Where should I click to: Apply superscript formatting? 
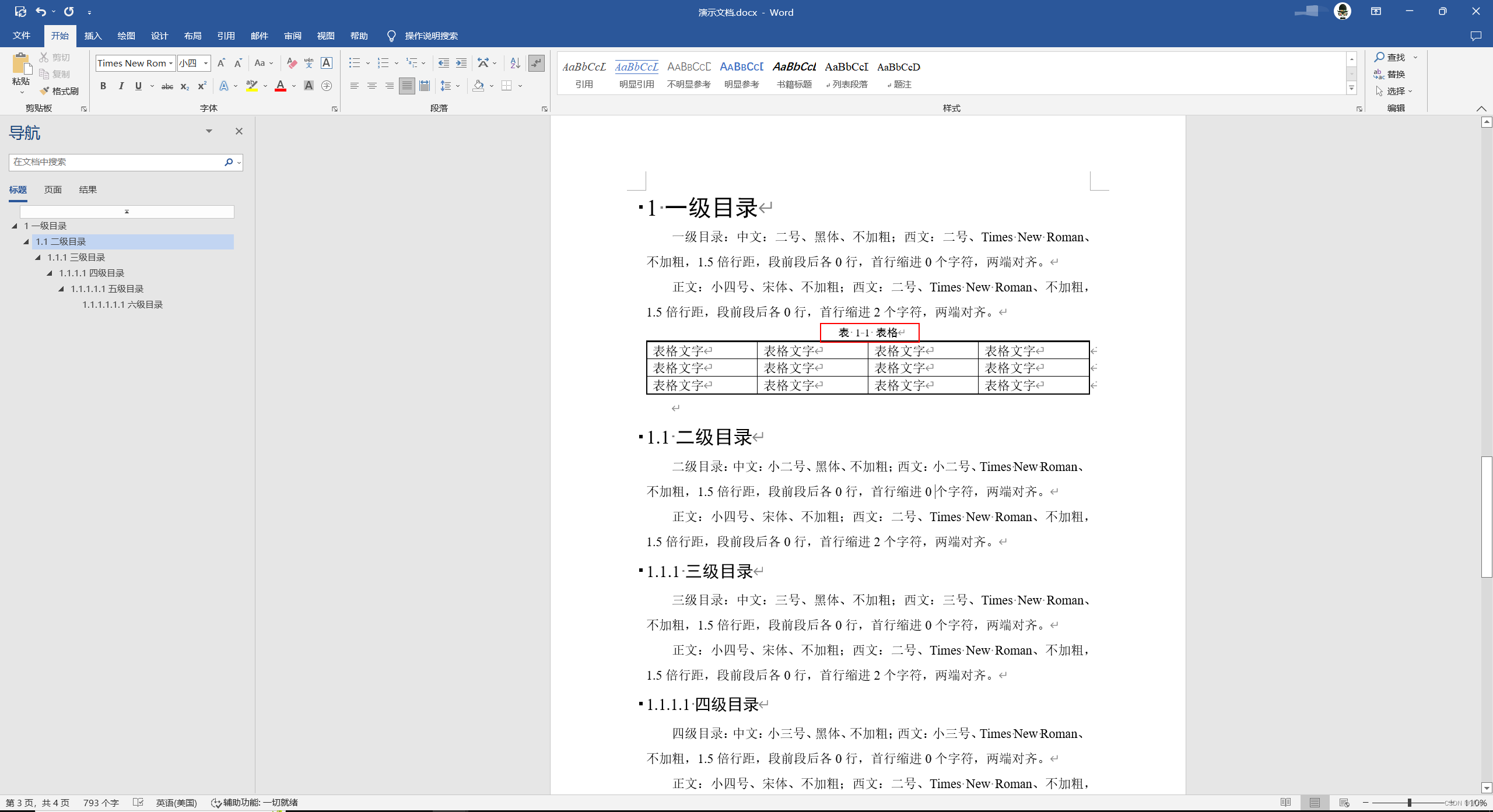click(x=202, y=86)
